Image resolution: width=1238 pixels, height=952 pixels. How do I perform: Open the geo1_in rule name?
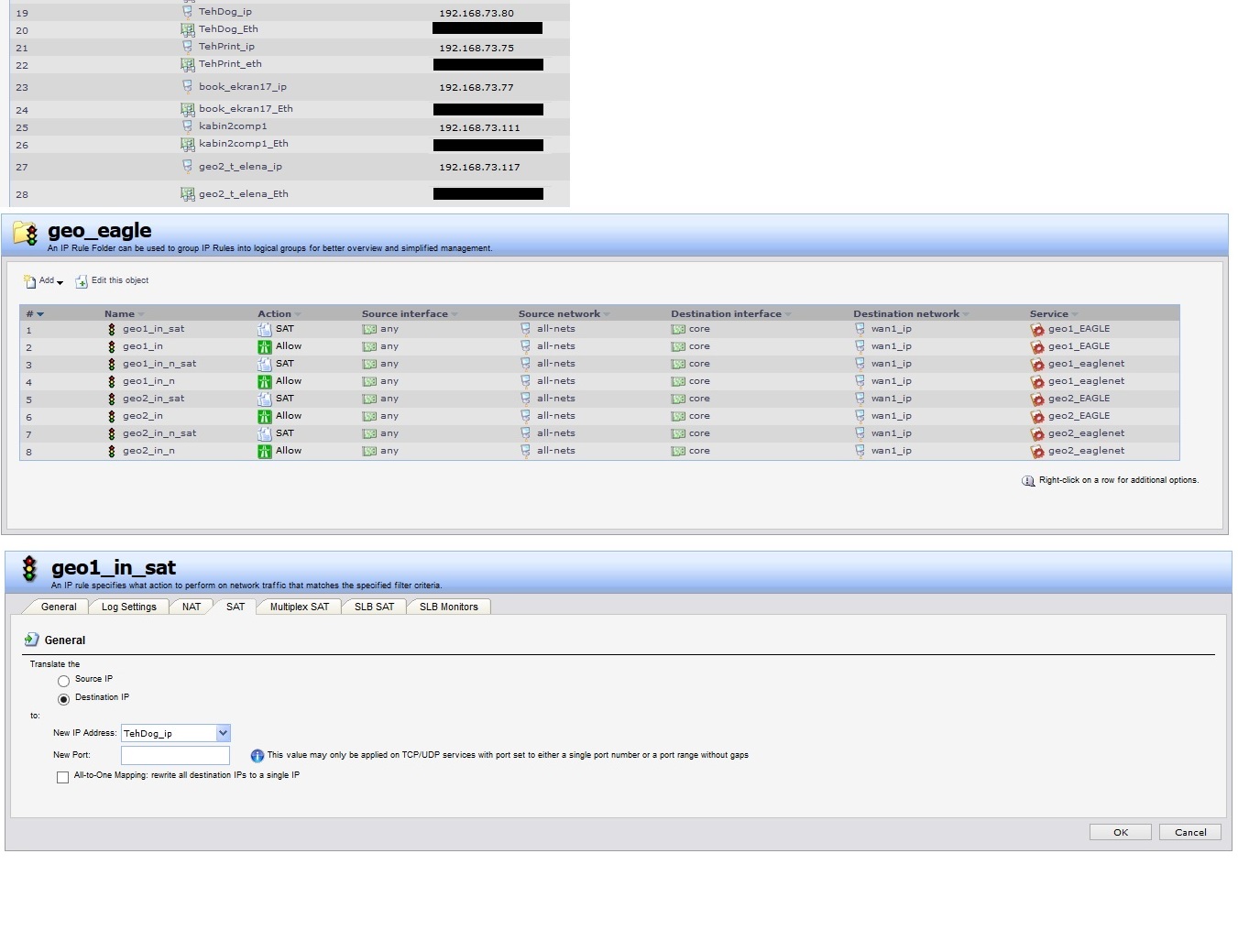point(143,346)
